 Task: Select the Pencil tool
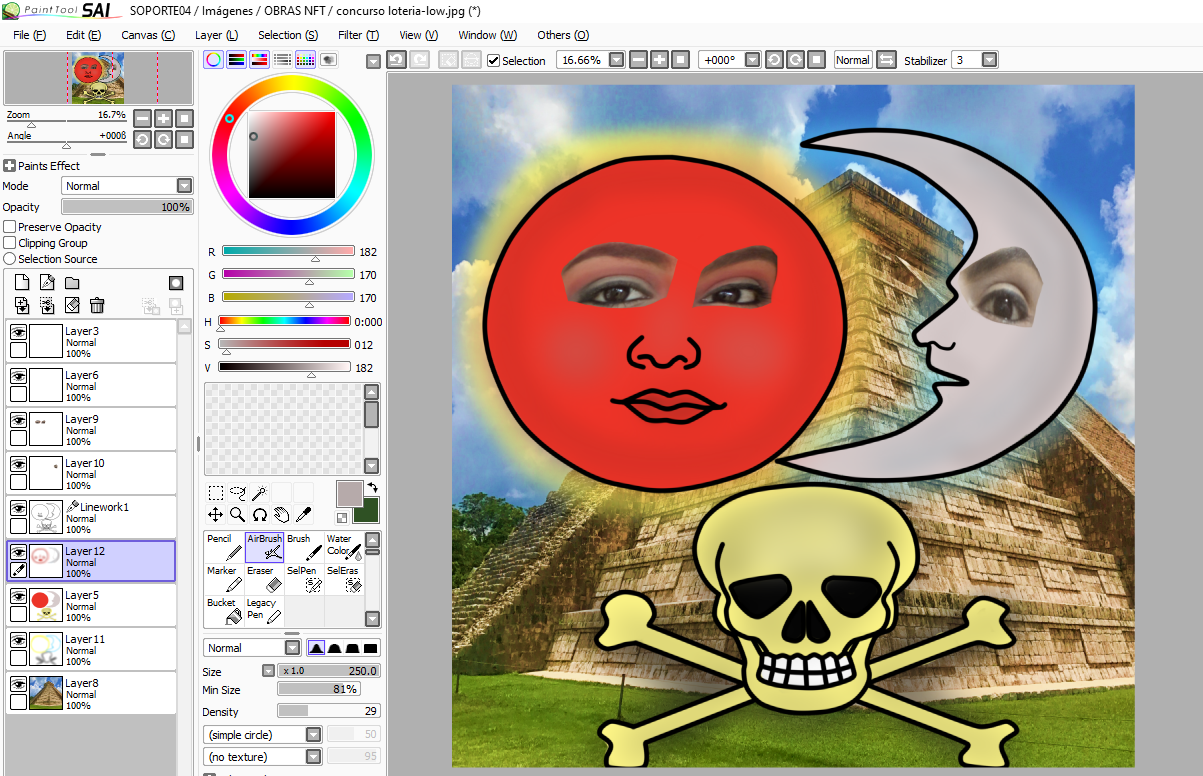point(224,546)
